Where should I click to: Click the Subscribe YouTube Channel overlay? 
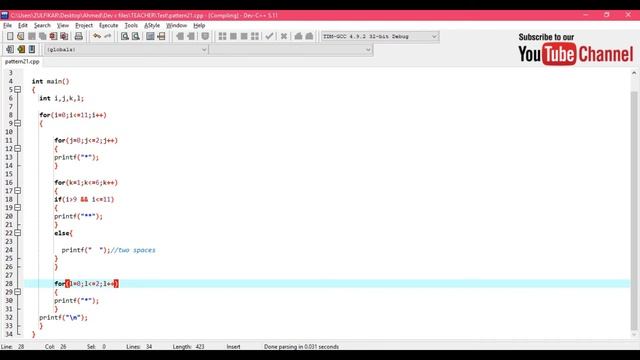click(576, 49)
